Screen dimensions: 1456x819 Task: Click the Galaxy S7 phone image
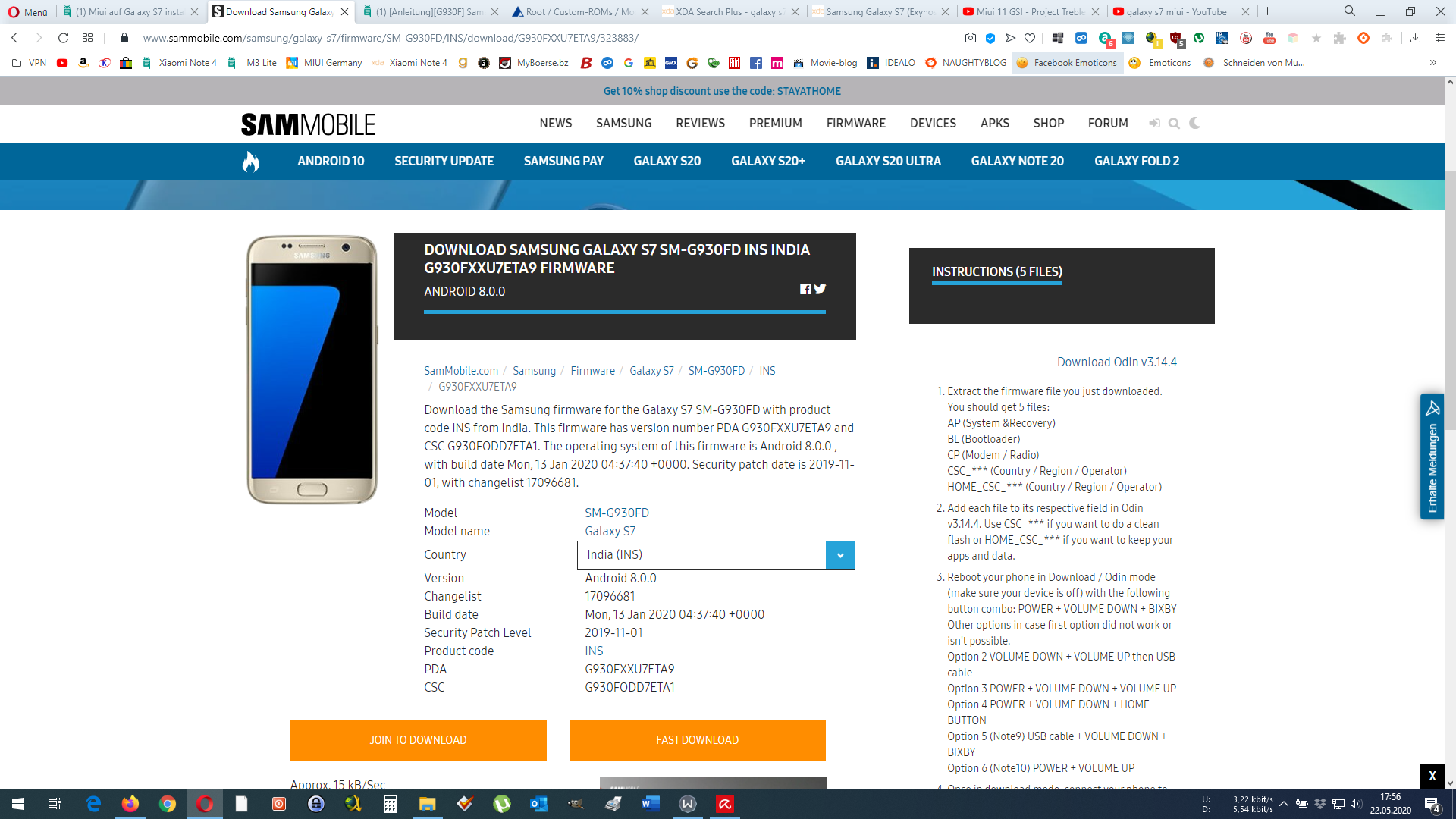tap(312, 369)
